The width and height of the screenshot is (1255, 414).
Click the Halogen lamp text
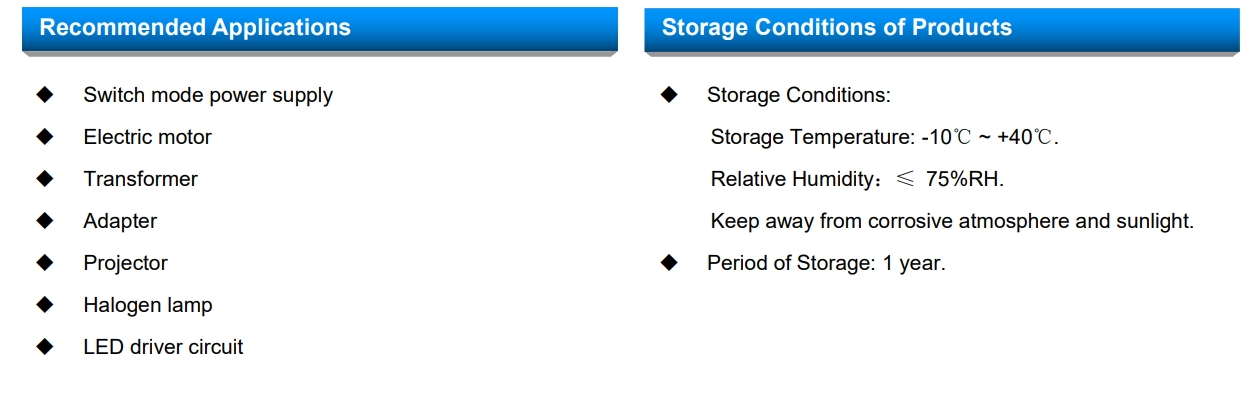148,306
